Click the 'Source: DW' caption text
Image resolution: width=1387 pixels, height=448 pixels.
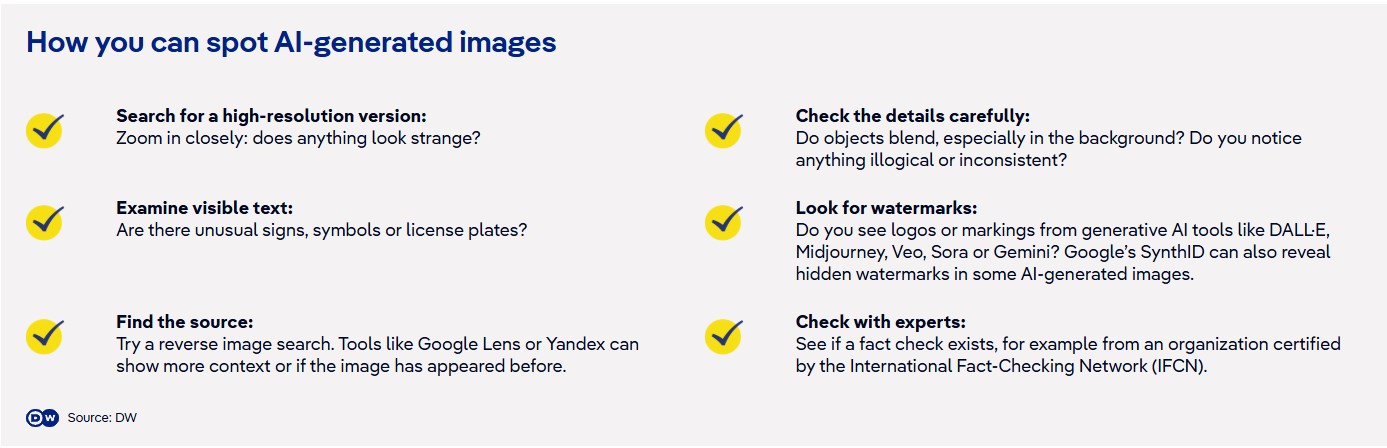102,418
